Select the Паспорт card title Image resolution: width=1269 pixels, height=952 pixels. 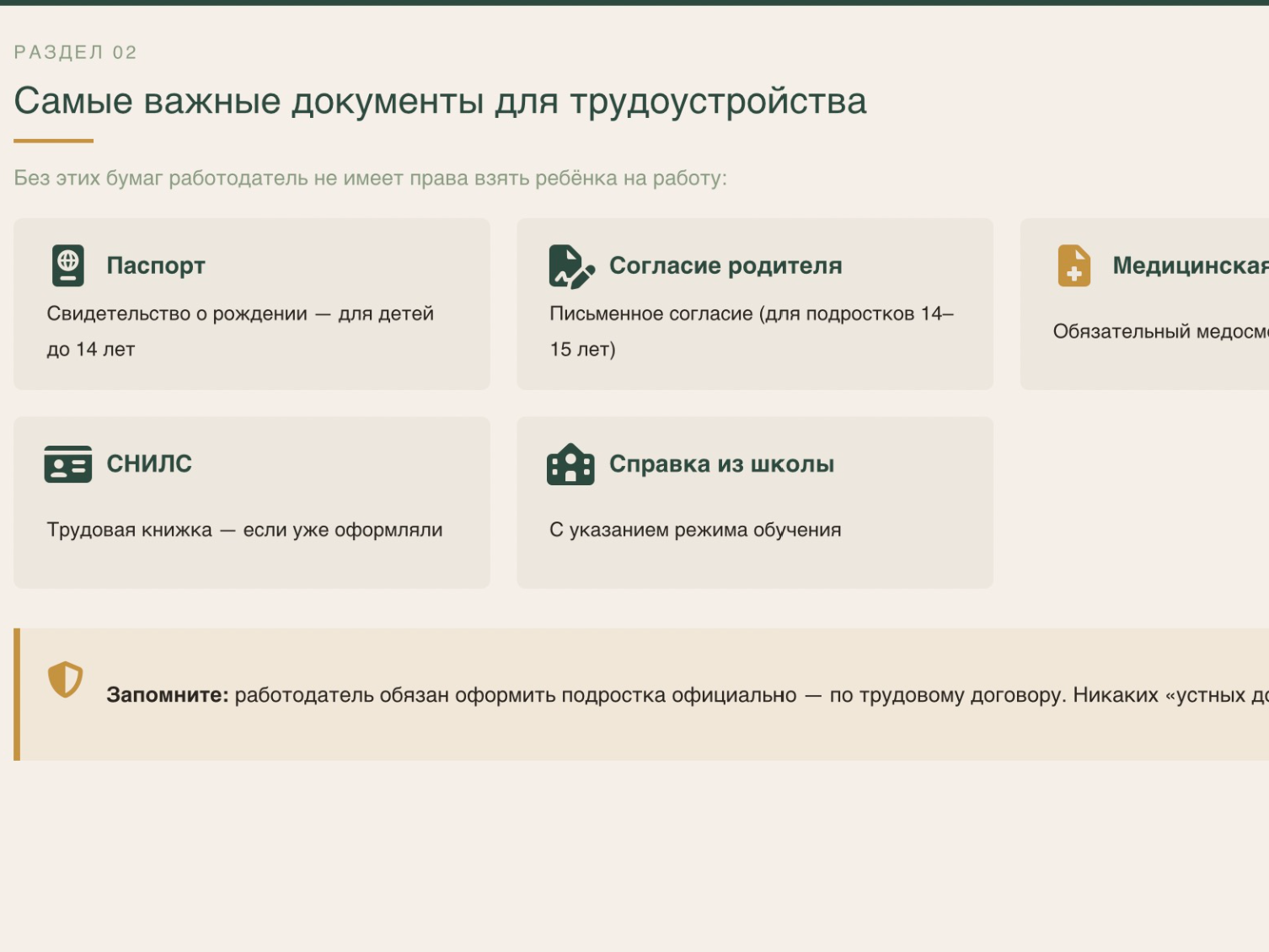[x=156, y=265]
